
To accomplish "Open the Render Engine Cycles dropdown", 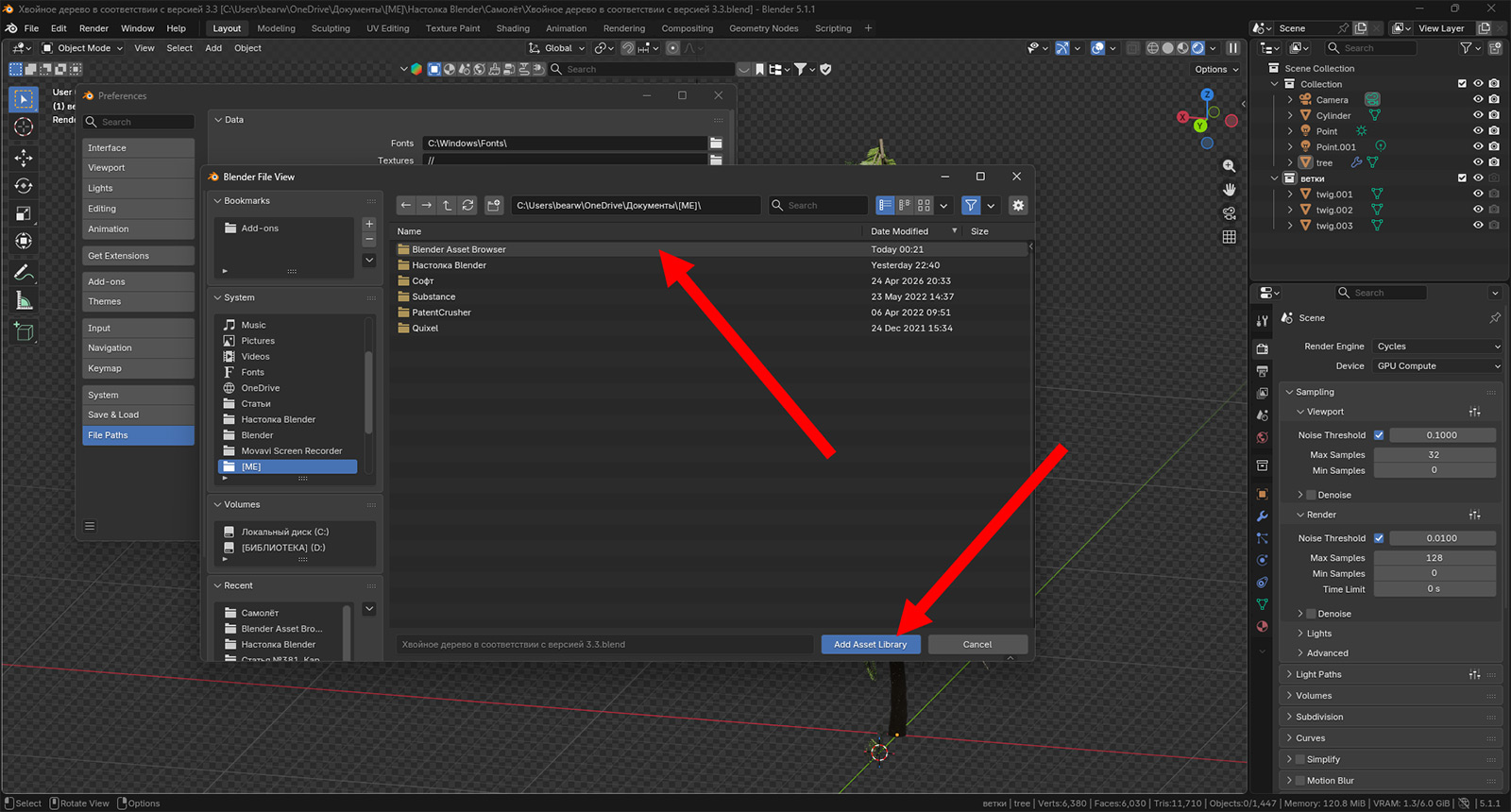I will [1437, 347].
